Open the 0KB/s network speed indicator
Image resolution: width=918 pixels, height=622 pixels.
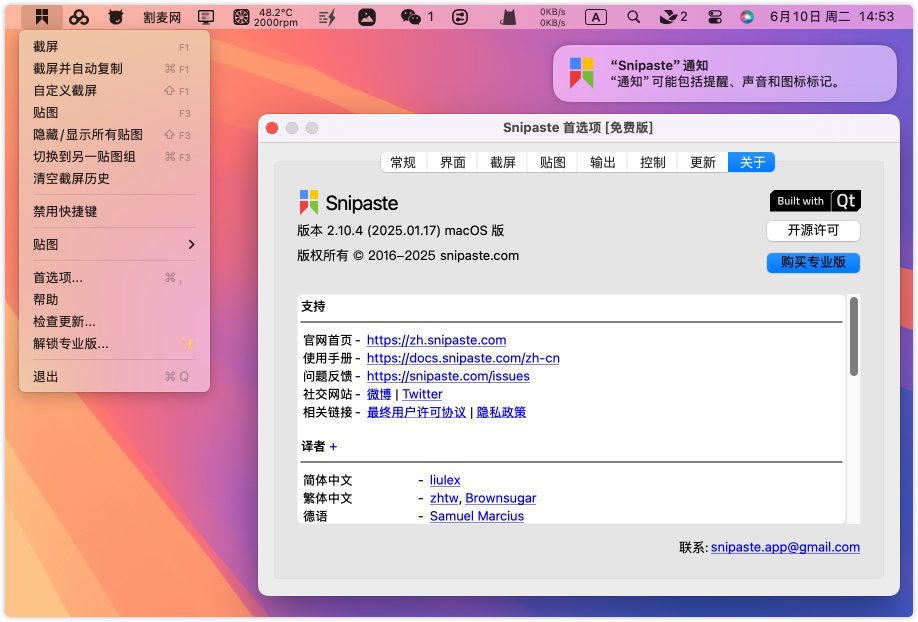coord(552,18)
